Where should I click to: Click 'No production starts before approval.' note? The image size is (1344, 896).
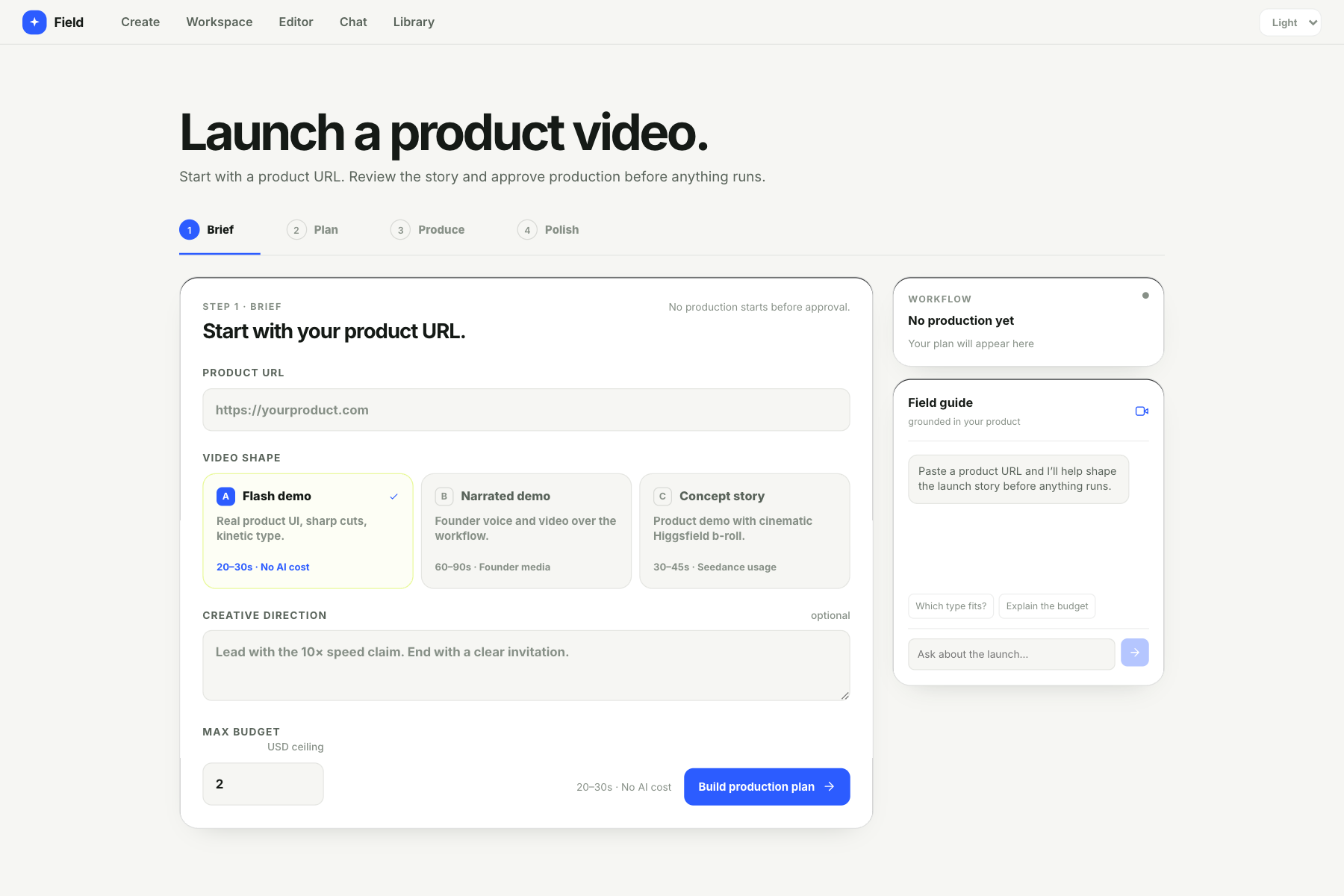[759, 307]
